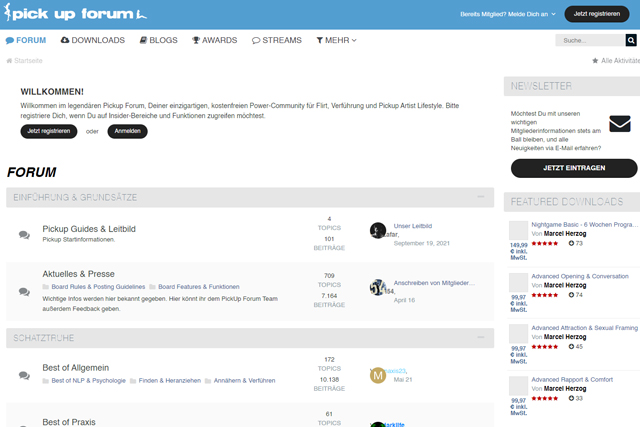This screenshot has width=640, height=427.
Task: Collapse the Schatztruhe category
Action: pos(481,338)
